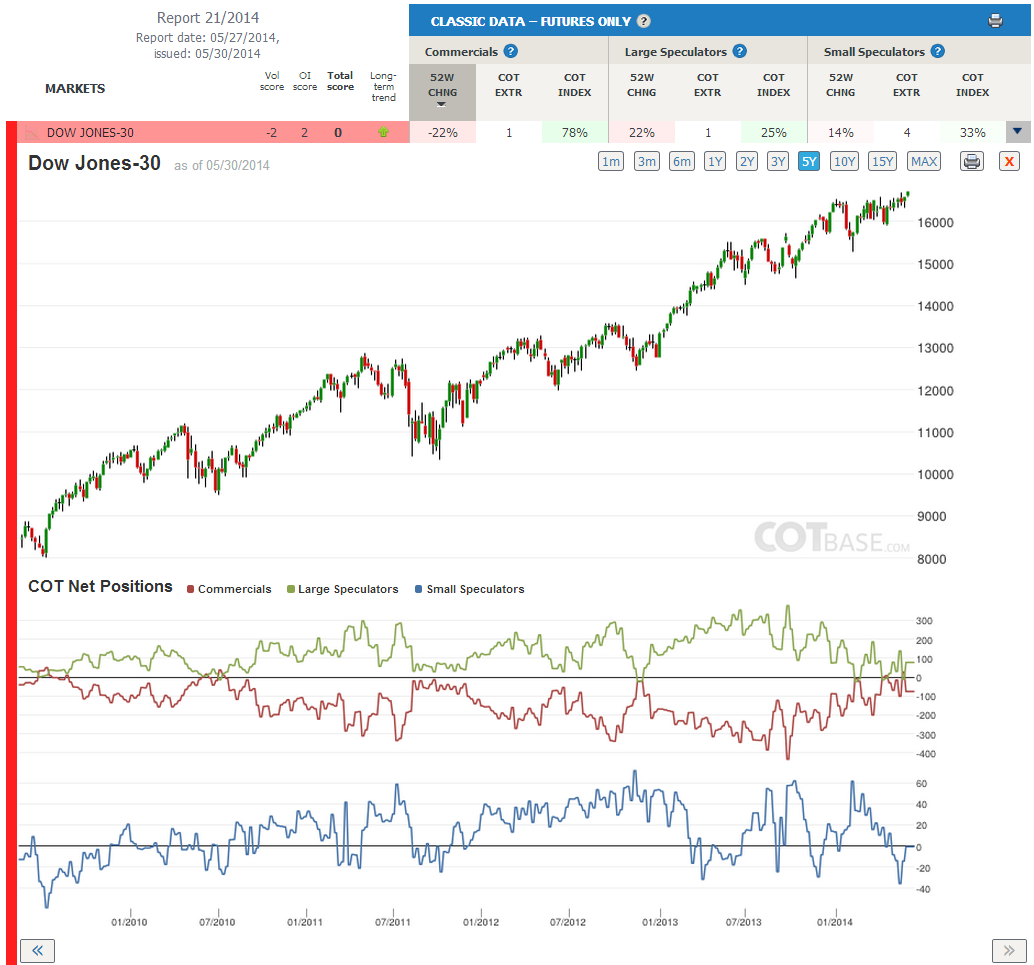Click the 07/2011 date axis label
Image resolution: width=1034 pixels, height=965 pixels.
[x=392, y=921]
